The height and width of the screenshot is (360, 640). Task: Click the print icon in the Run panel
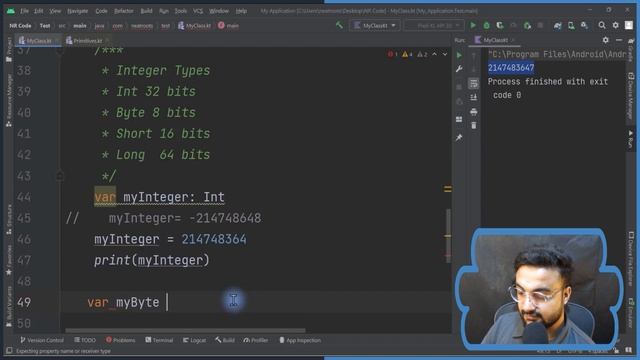coord(473,111)
